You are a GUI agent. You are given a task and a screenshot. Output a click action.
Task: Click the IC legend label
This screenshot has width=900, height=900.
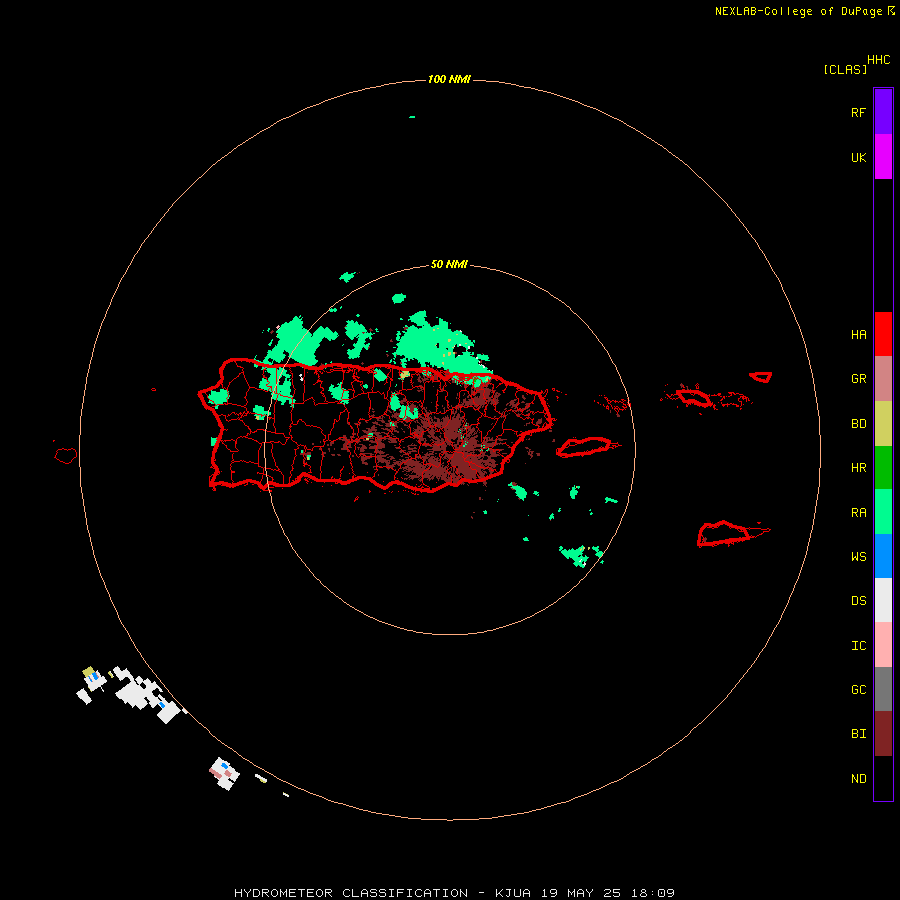pyautogui.click(x=858, y=646)
